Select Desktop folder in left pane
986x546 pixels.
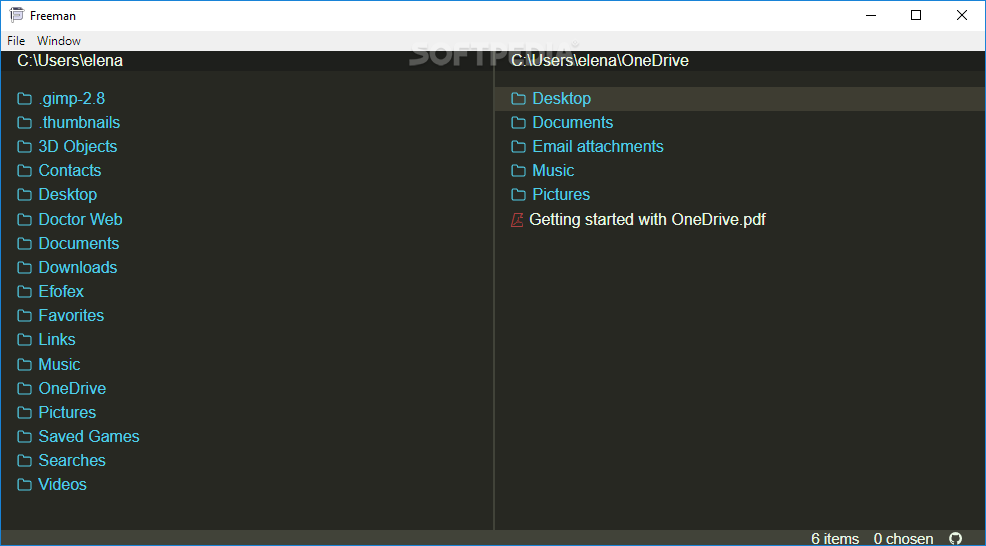pos(68,194)
